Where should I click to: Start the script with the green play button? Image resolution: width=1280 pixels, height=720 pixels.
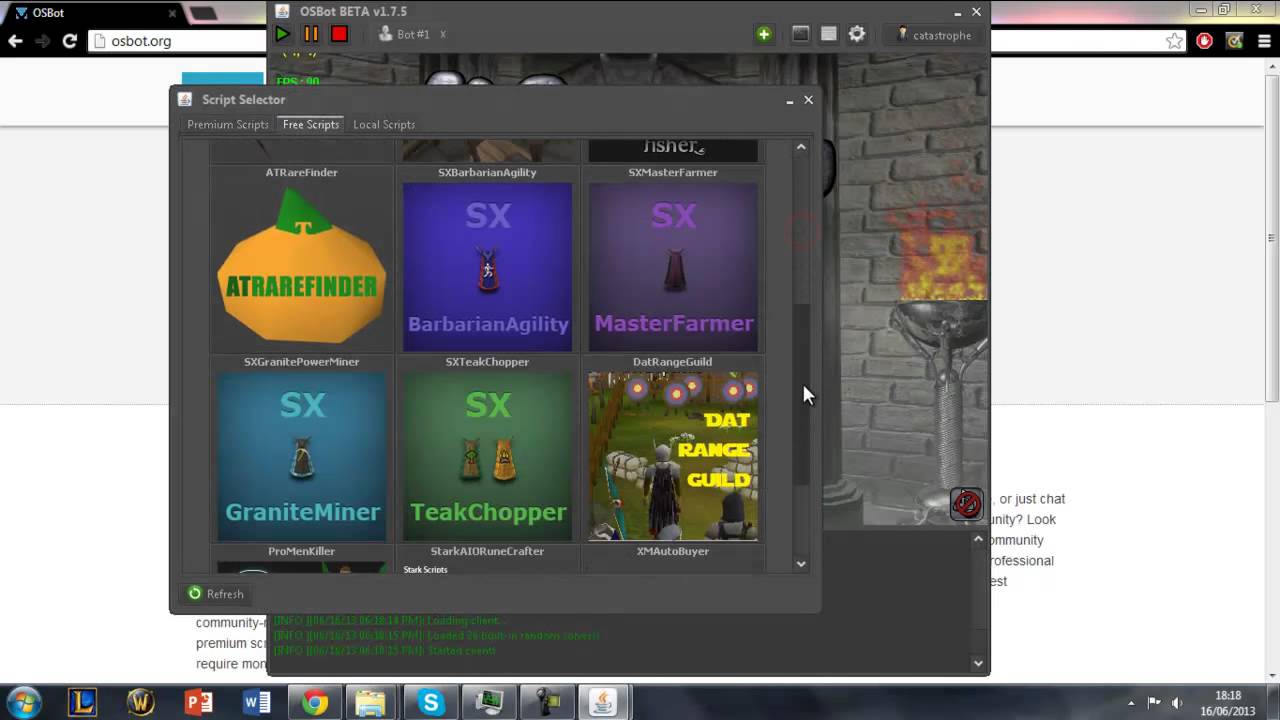[x=283, y=34]
